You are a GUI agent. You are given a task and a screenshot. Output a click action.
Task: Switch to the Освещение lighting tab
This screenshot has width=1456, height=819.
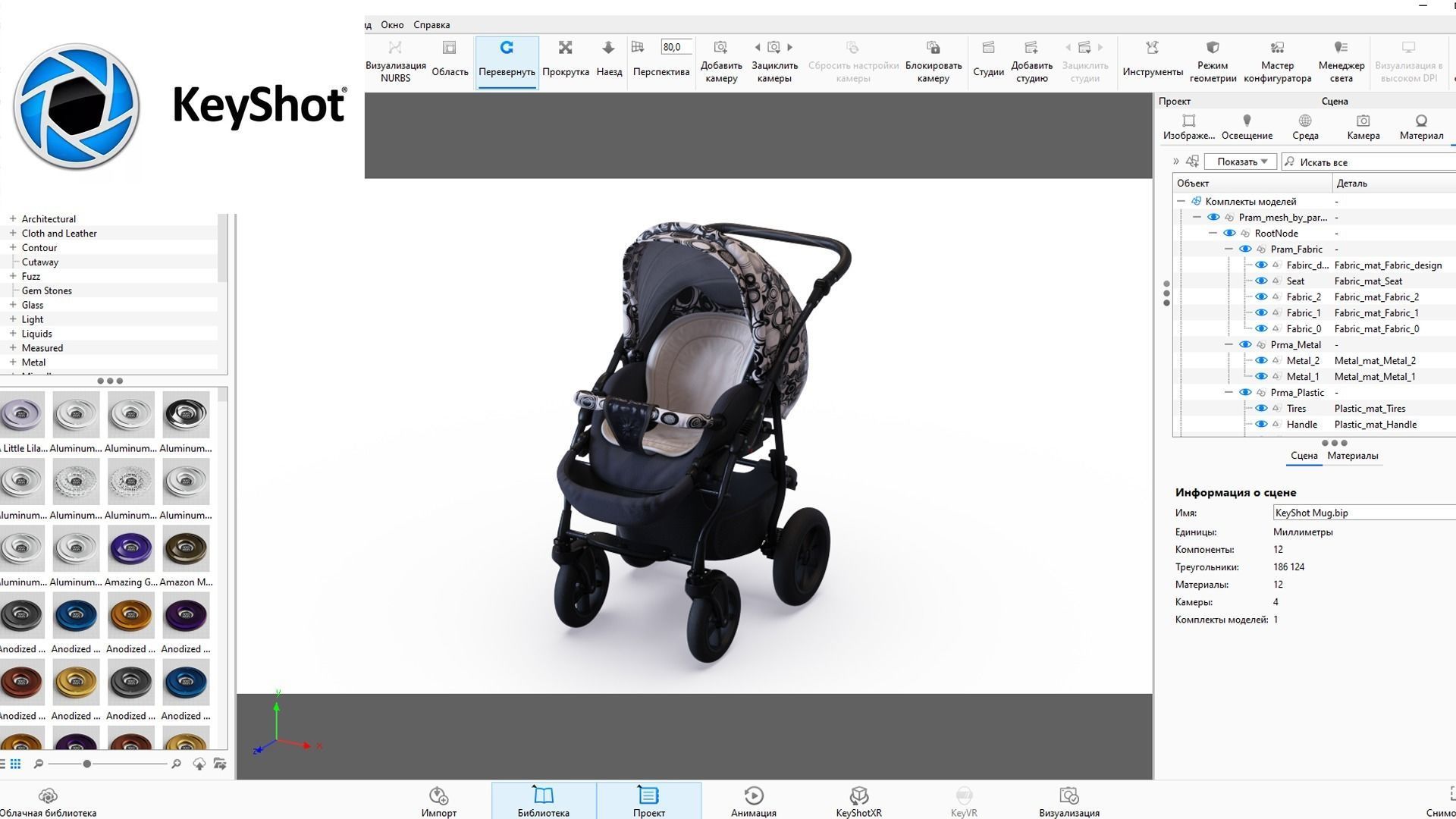pyautogui.click(x=1247, y=127)
